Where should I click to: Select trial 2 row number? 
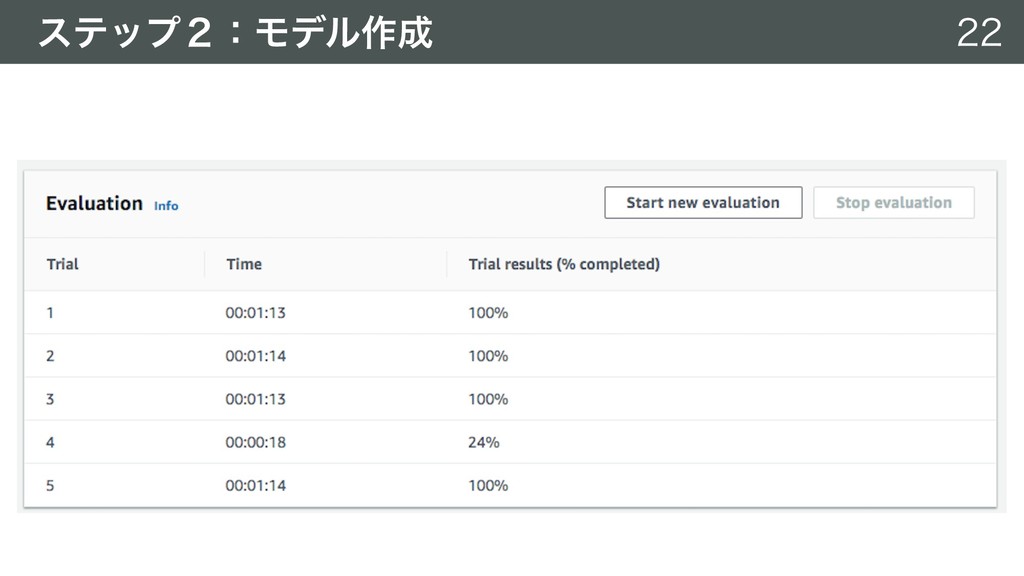click(50, 356)
